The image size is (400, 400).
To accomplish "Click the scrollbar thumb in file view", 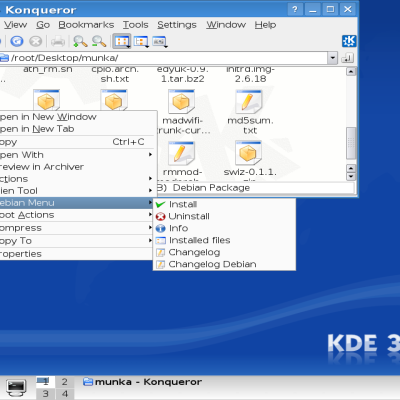I will coord(351,143).
